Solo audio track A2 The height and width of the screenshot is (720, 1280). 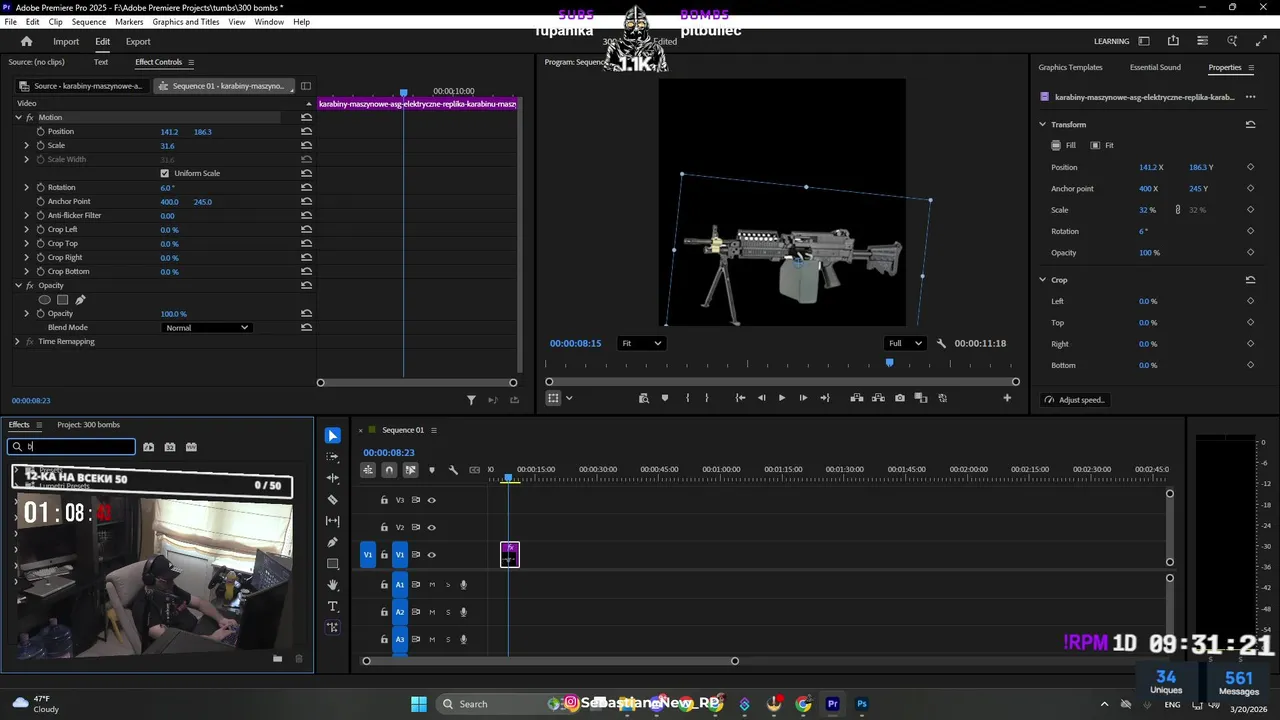(447, 612)
